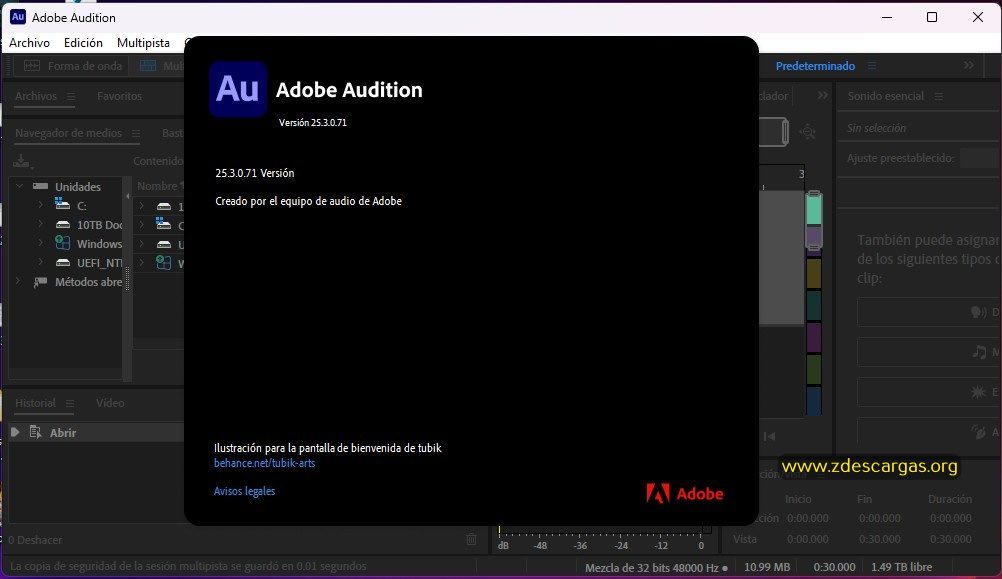Viewport: 1002px width, 579px height.
Task: Click the Métodos abreviados shortcut icon
Action: [40, 282]
